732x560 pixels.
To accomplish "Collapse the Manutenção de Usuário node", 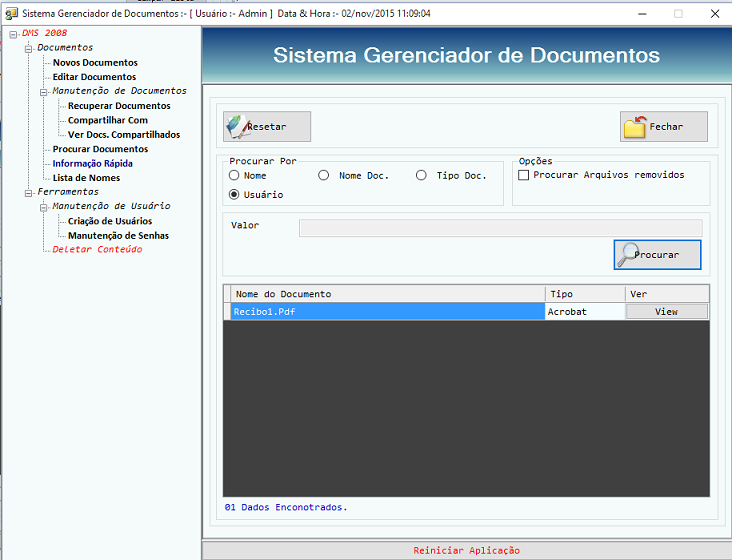I will point(43,207).
